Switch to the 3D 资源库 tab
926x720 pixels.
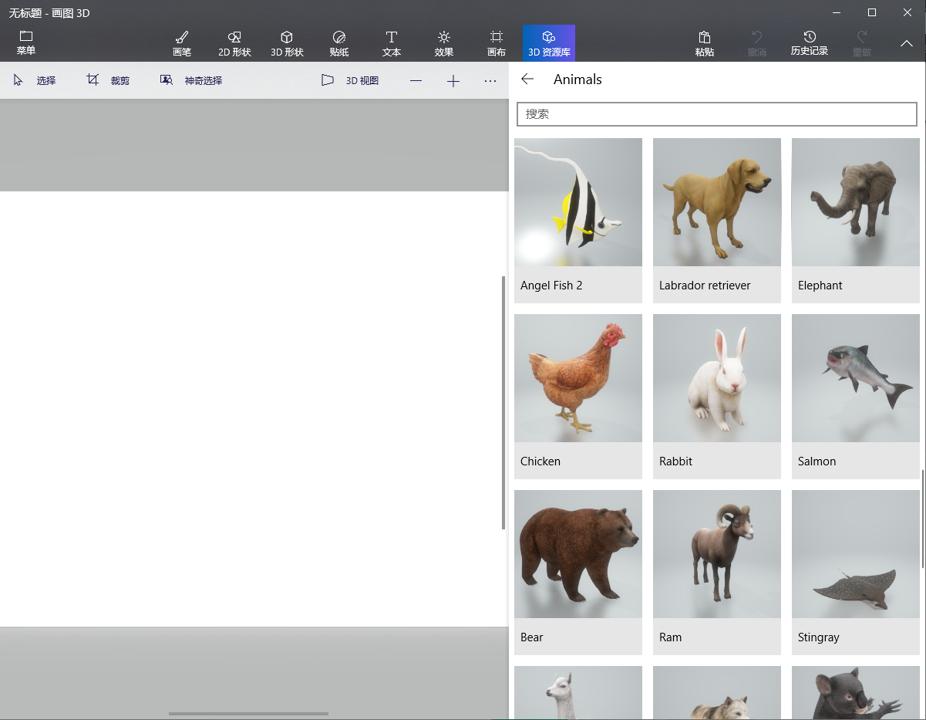point(548,42)
